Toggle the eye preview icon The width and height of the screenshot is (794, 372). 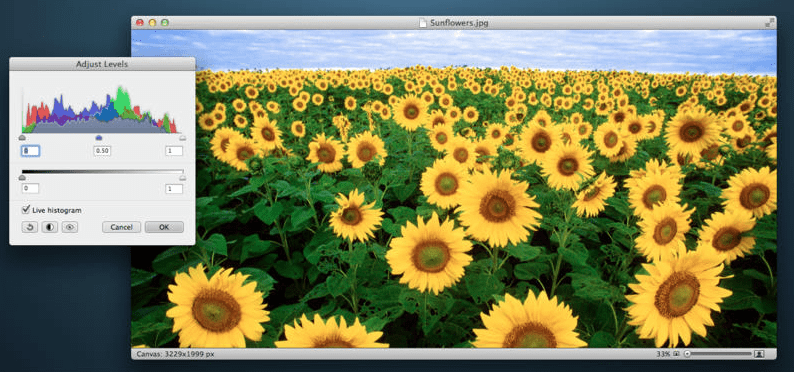tap(70, 227)
